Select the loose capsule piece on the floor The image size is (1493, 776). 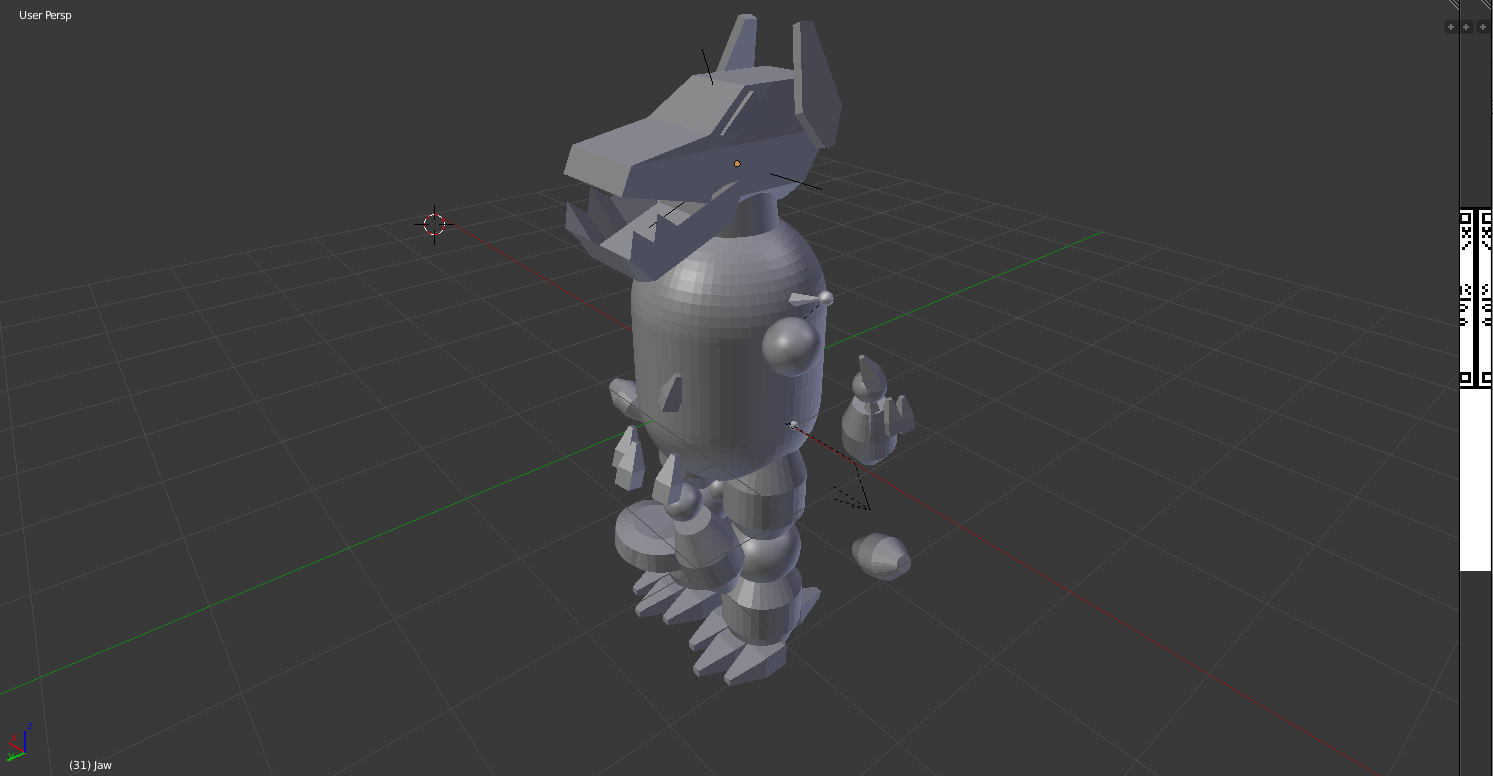[x=881, y=555]
